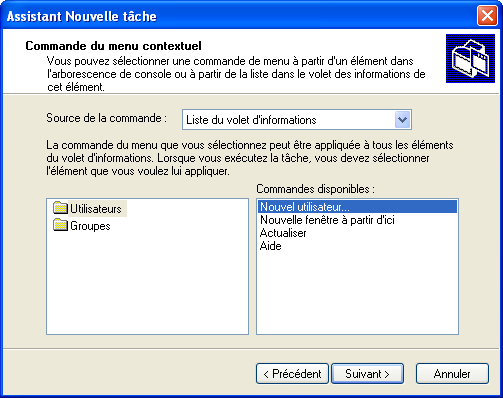Click the Utilisateurs folder icon
This screenshot has width=503, height=398.
[x=60, y=208]
